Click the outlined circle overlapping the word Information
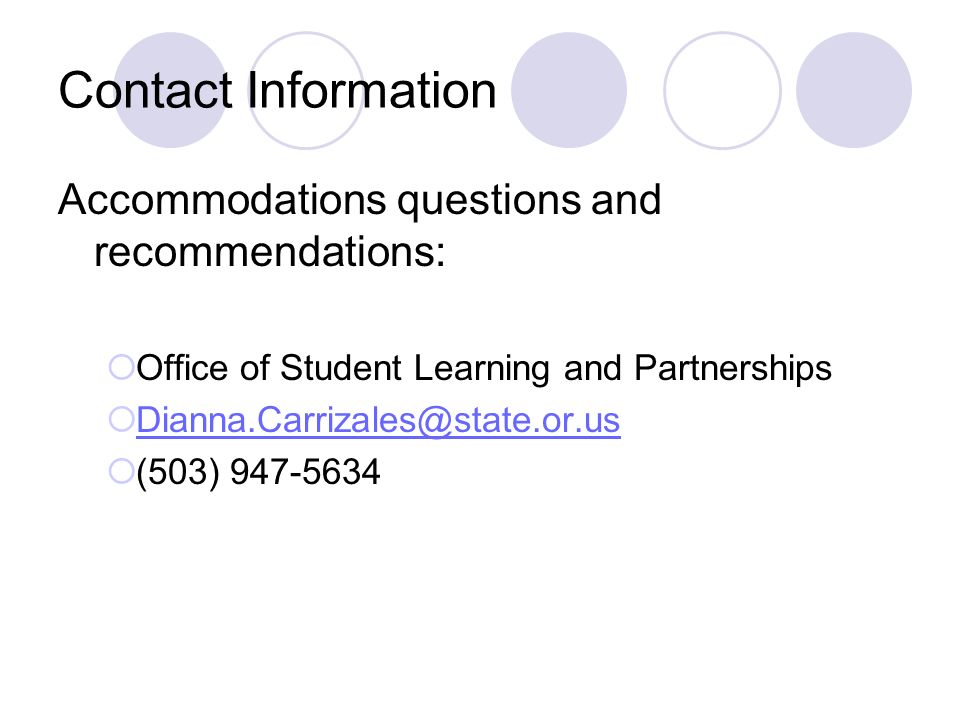Screen dimensions: 960x720 pos(306,90)
